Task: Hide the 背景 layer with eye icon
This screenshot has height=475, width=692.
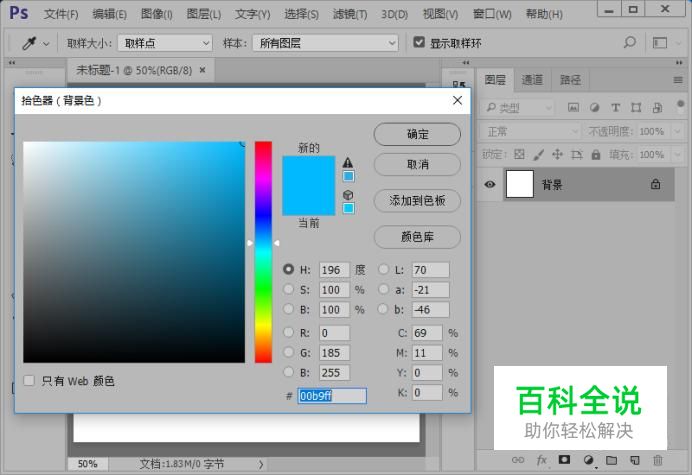Action: pyautogui.click(x=489, y=184)
